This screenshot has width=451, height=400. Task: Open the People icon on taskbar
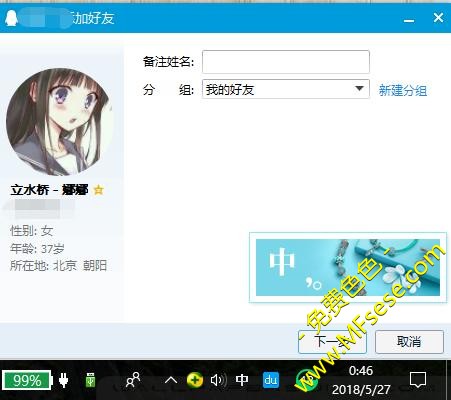tap(133, 380)
